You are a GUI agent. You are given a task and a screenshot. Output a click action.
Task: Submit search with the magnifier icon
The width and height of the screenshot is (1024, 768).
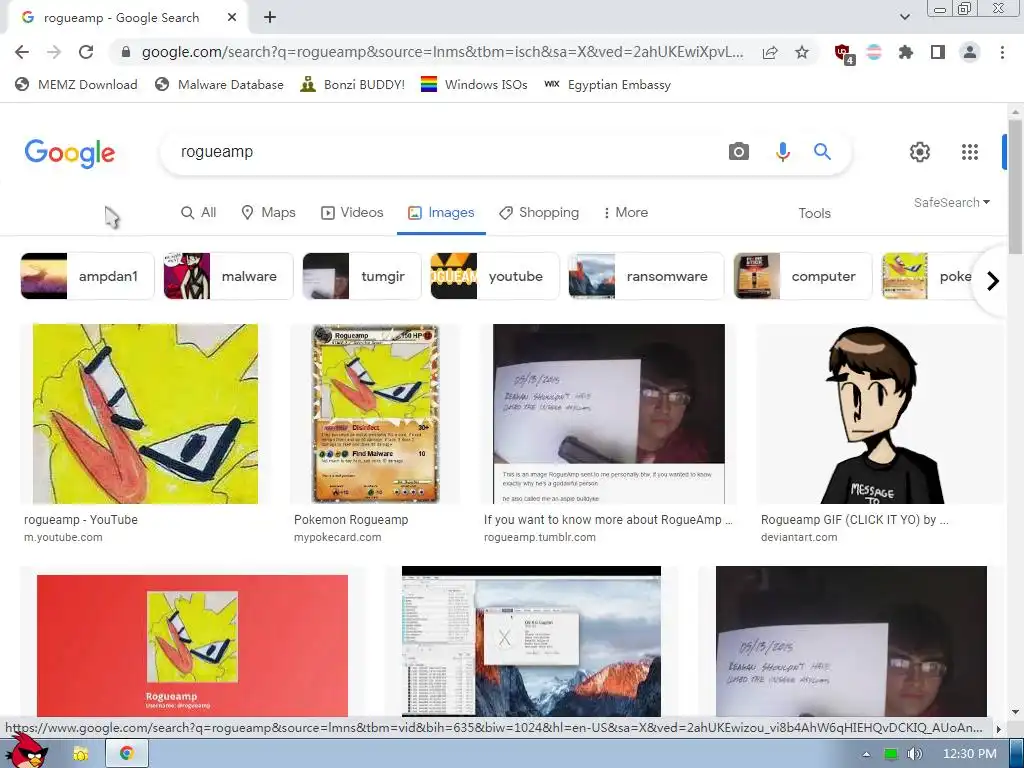click(x=822, y=152)
